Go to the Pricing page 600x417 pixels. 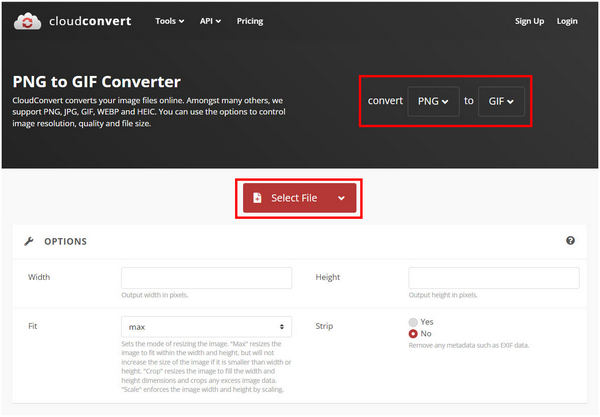pyautogui.click(x=250, y=21)
